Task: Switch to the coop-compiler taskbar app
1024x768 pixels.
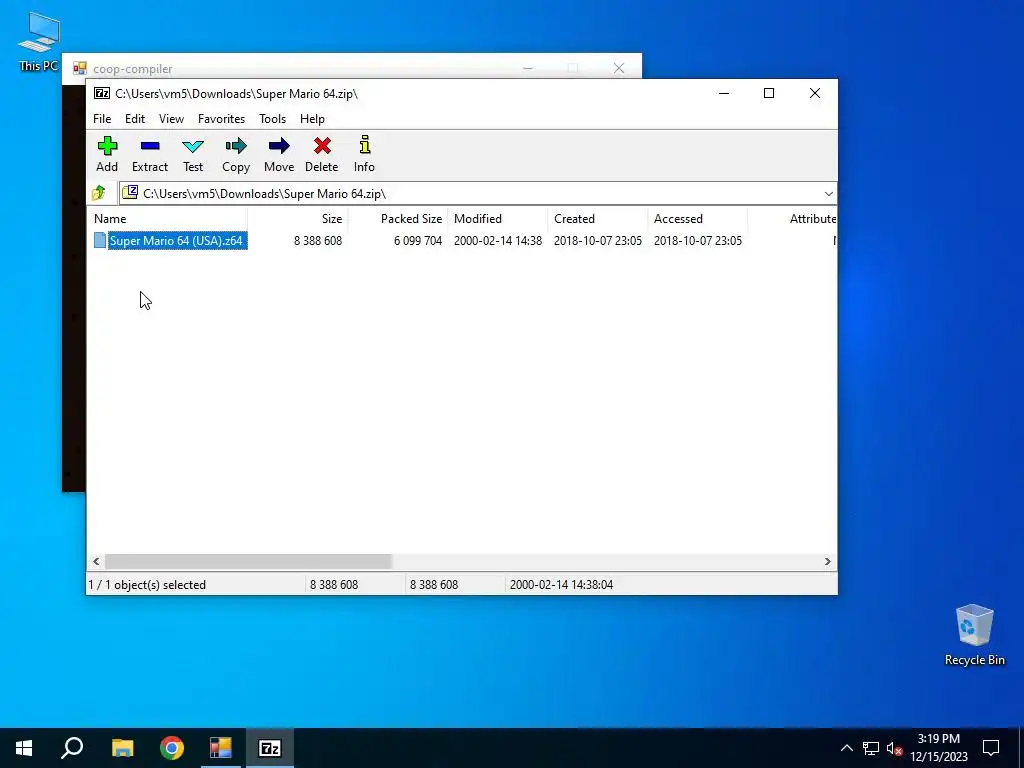Action: (x=221, y=748)
